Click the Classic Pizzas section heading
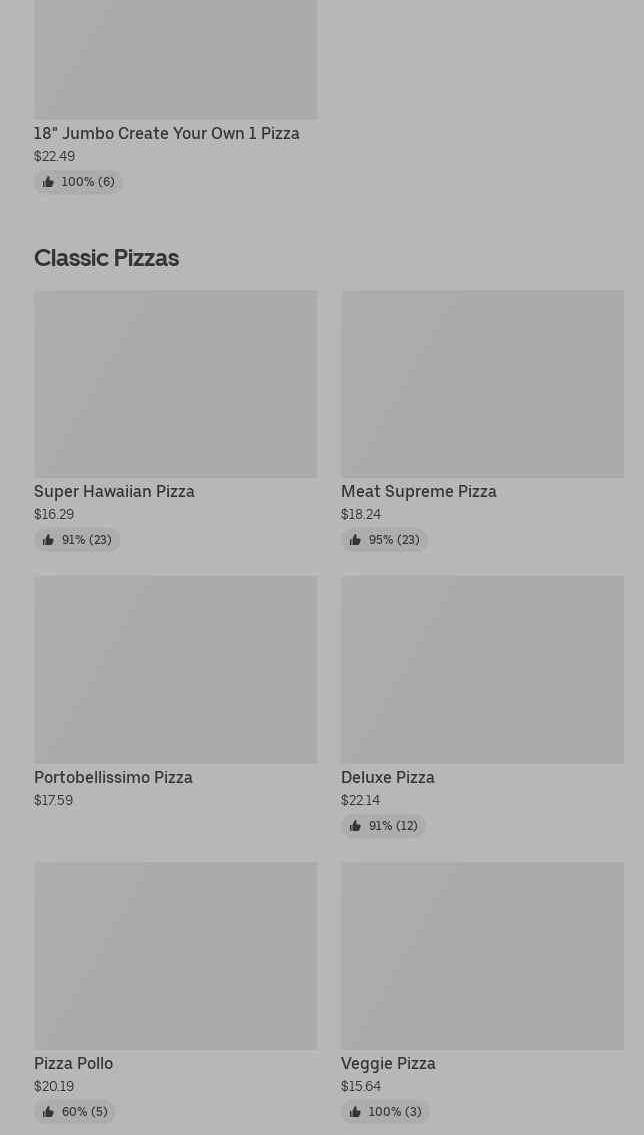 [106, 258]
